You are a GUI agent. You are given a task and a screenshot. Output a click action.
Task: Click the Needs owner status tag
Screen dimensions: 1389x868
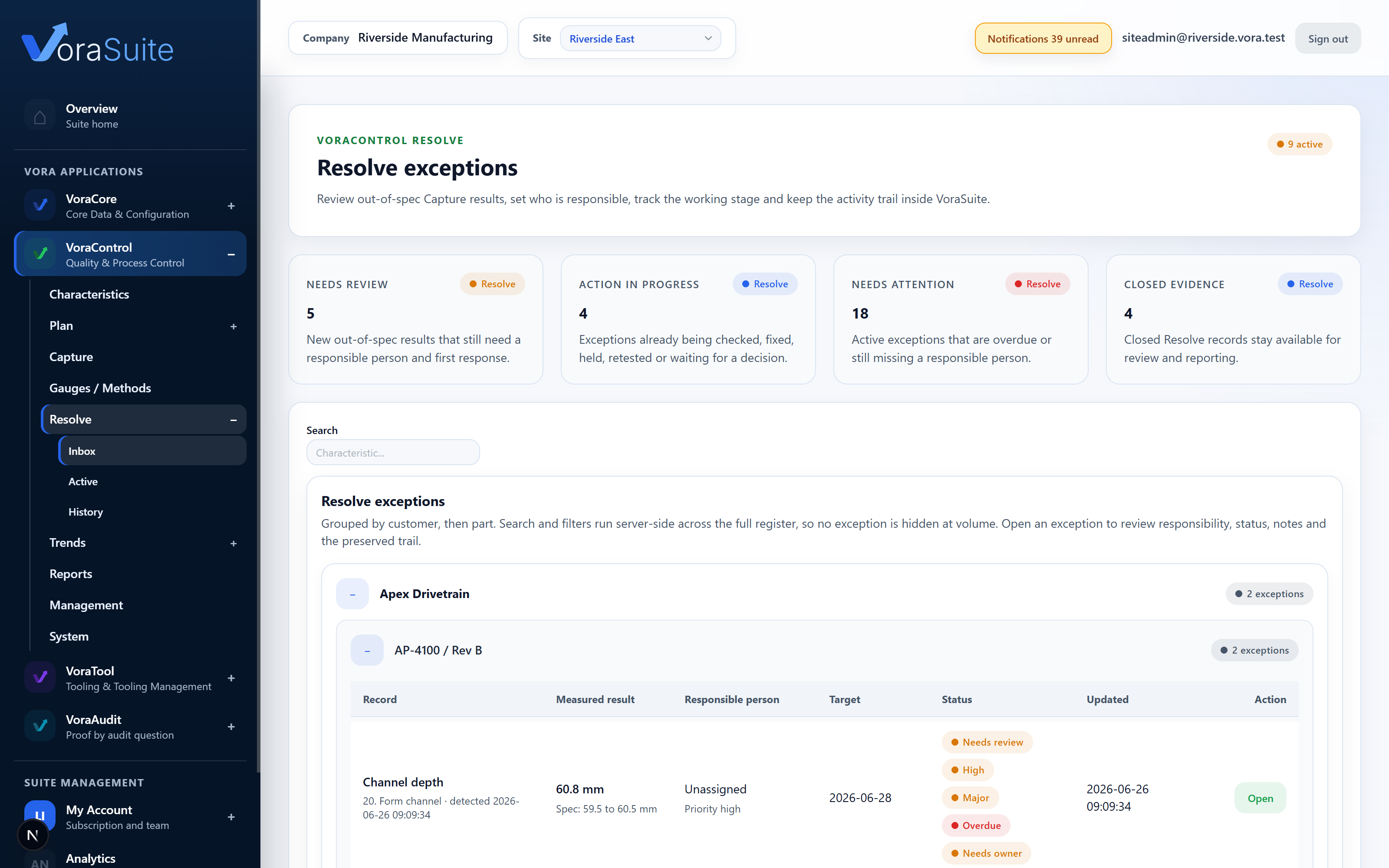986,853
